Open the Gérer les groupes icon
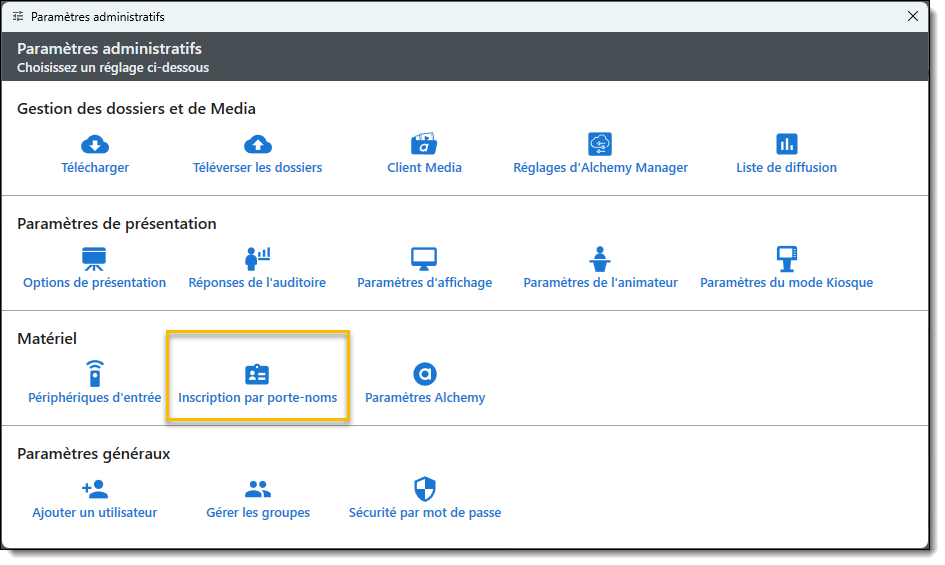Image resolution: width=945 pixels, height=565 pixels. coord(257,489)
